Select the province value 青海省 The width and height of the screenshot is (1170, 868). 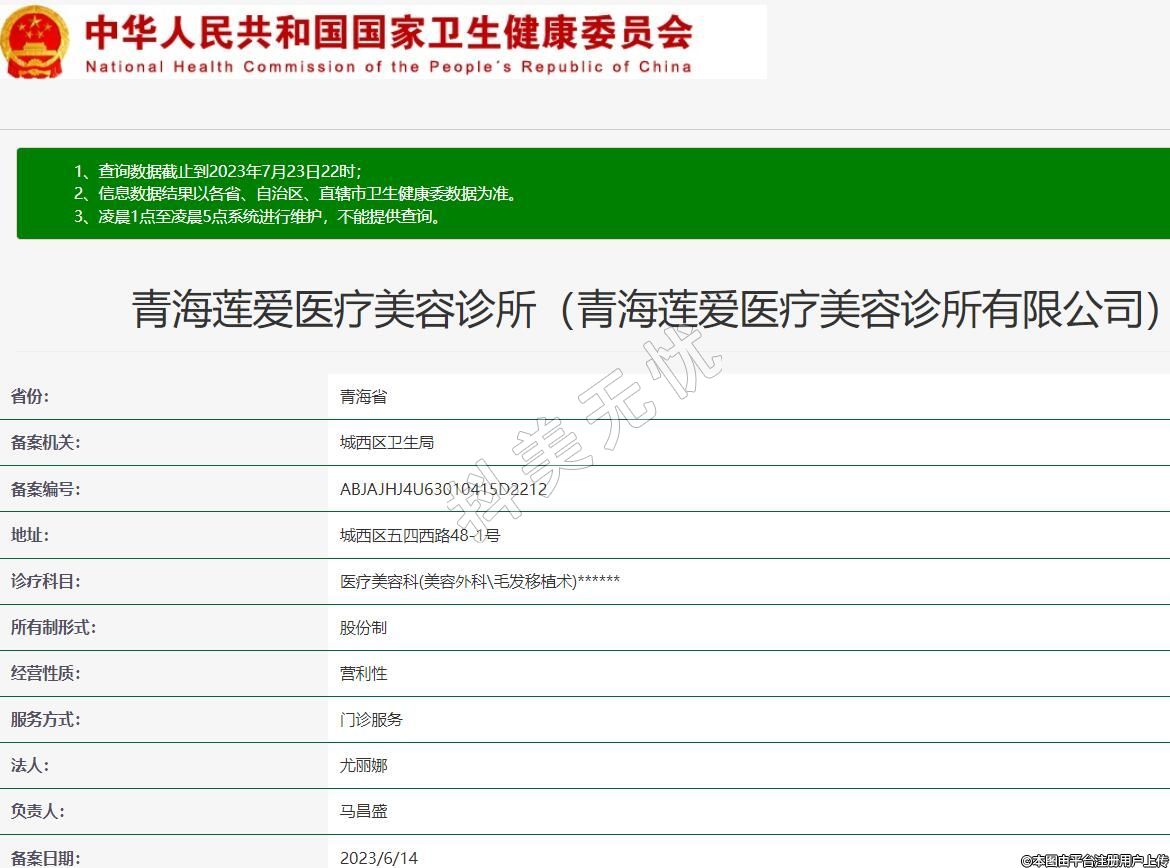click(363, 397)
